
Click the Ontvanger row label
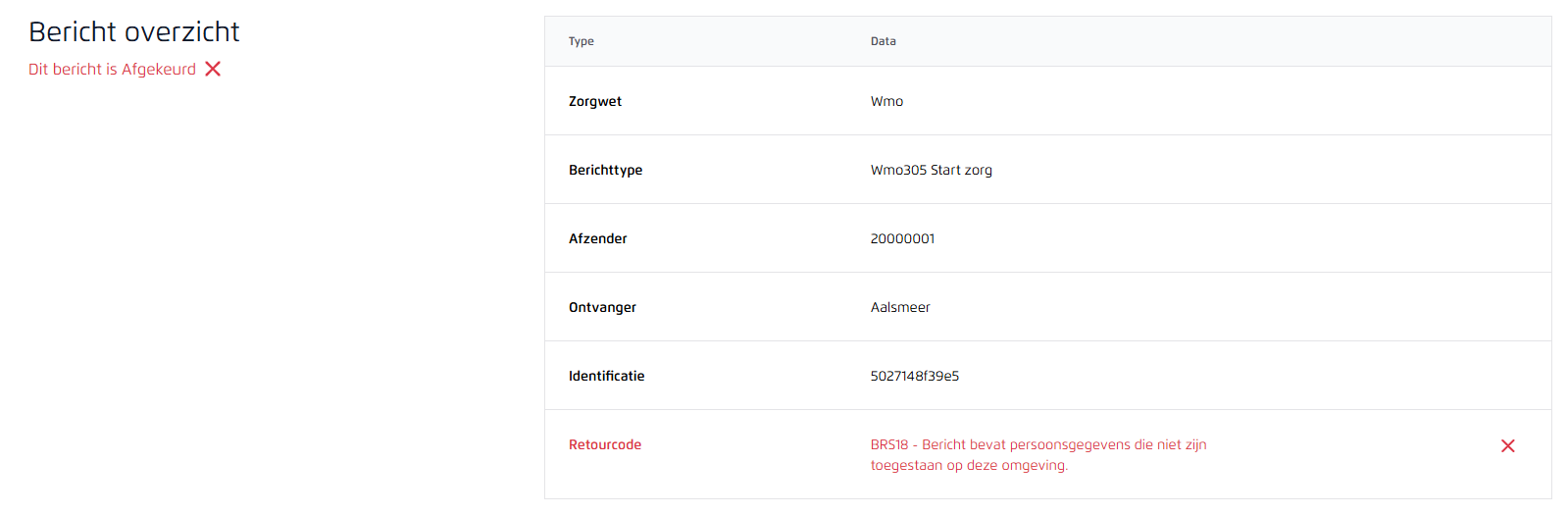point(602,307)
